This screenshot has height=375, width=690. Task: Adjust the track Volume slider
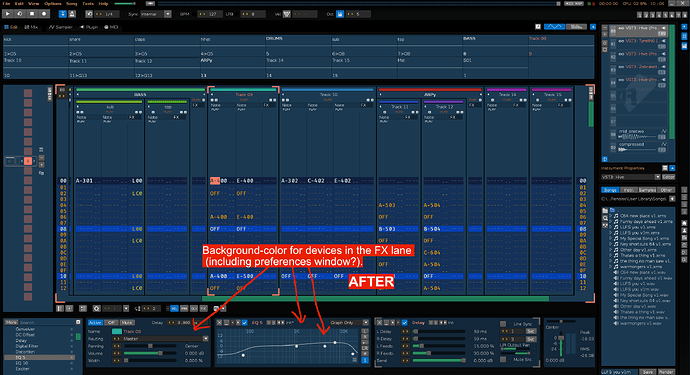click(x=144, y=353)
